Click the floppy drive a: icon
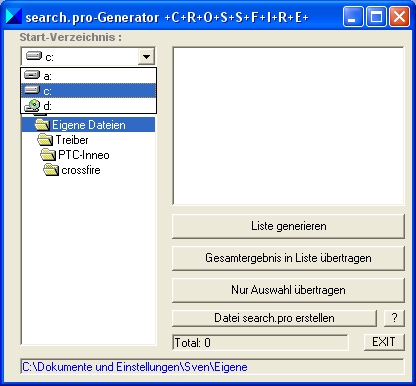Screen dimensions: 416x386 32,75
